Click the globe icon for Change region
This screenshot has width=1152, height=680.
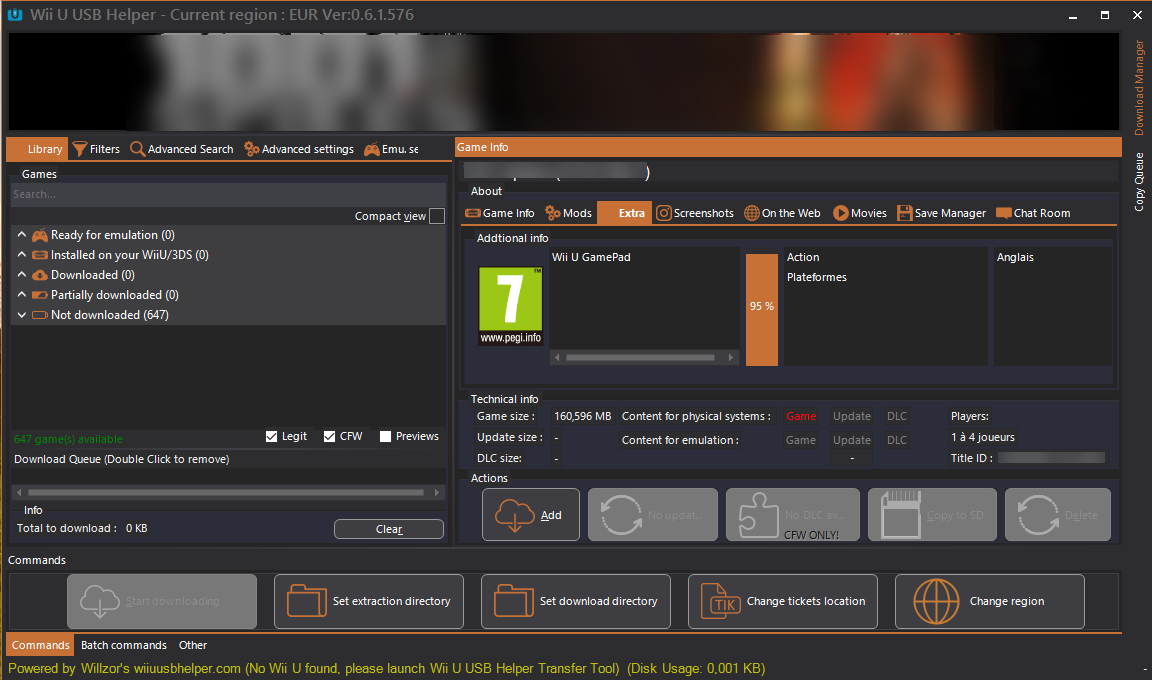(936, 601)
